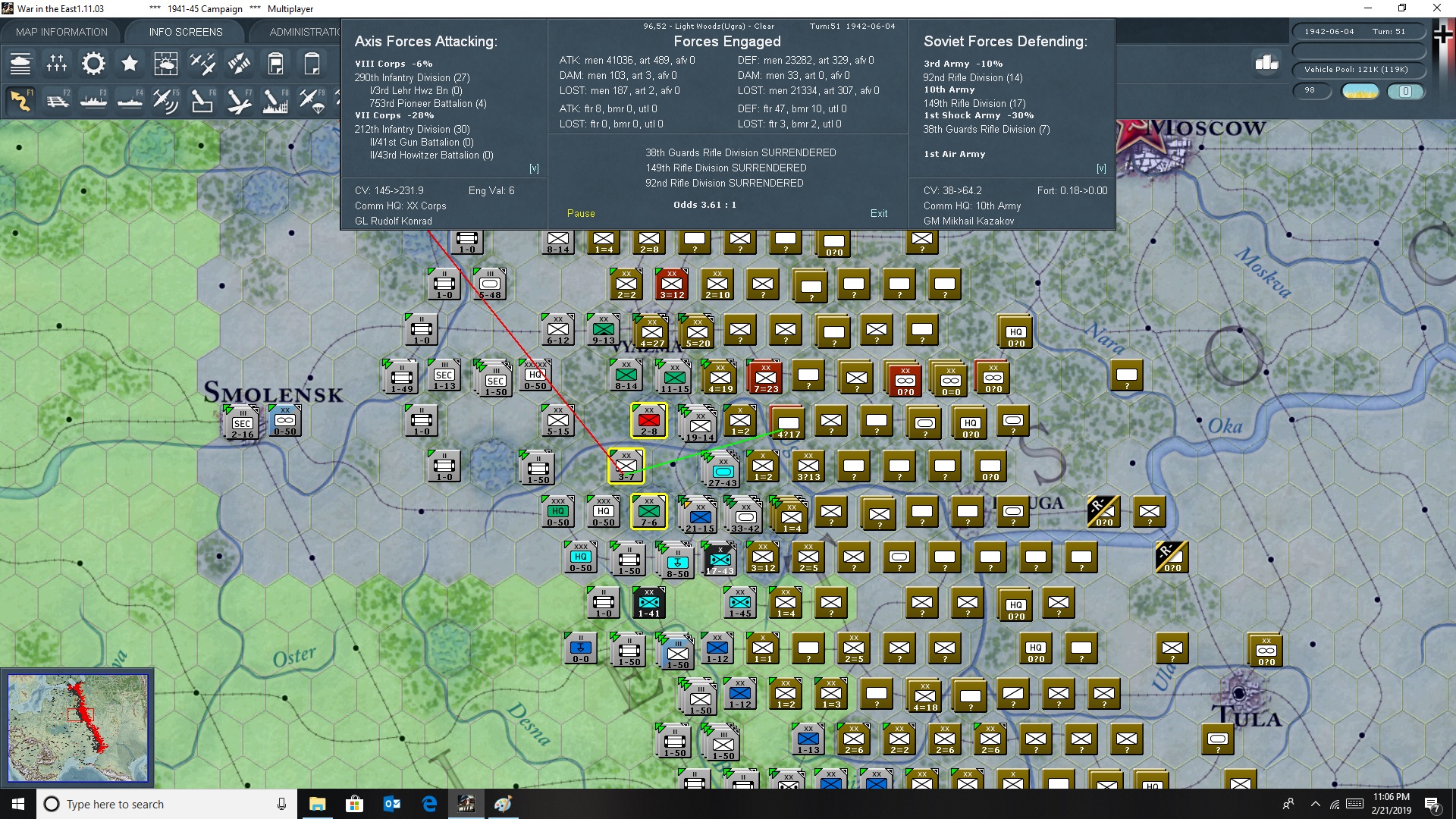Image resolution: width=1456 pixels, height=819 pixels.
Task: Open the reinforcements and withdrawals arrows icon
Action: (x=239, y=64)
